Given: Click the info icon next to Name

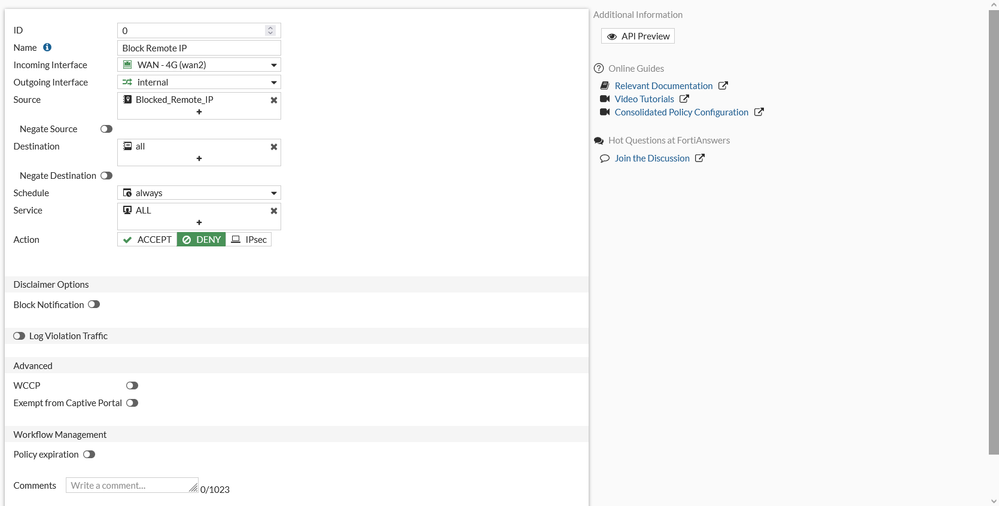Looking at the screenshot, I should click(47, 48).
